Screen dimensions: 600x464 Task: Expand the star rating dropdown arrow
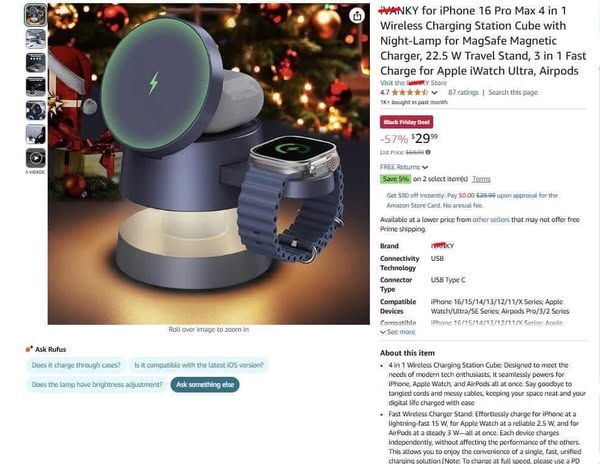[434, 93]
